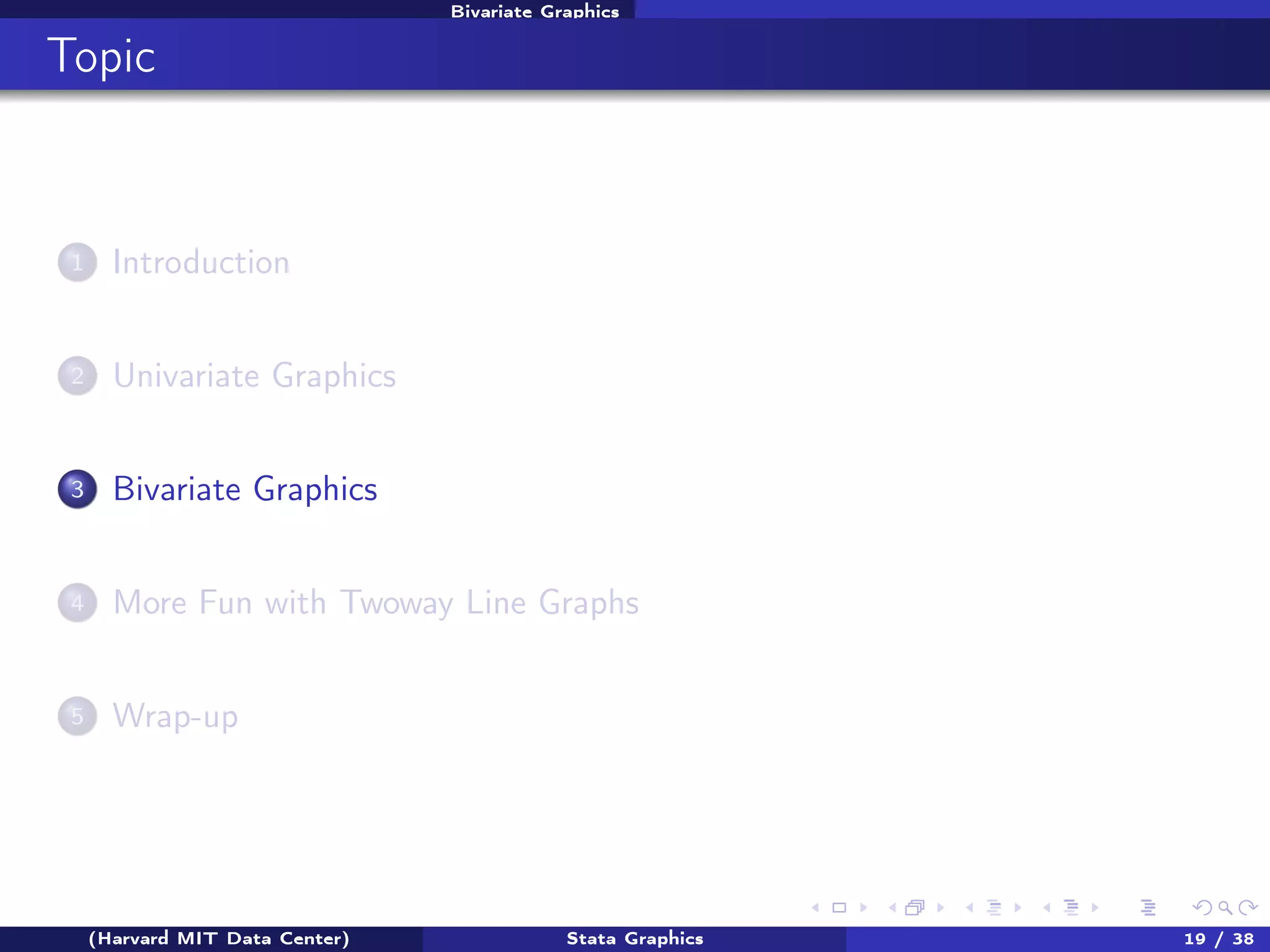Open the Bivariate Graphics section link
The width and height of the screenshot is (1270, 952).
click(245, 490)
